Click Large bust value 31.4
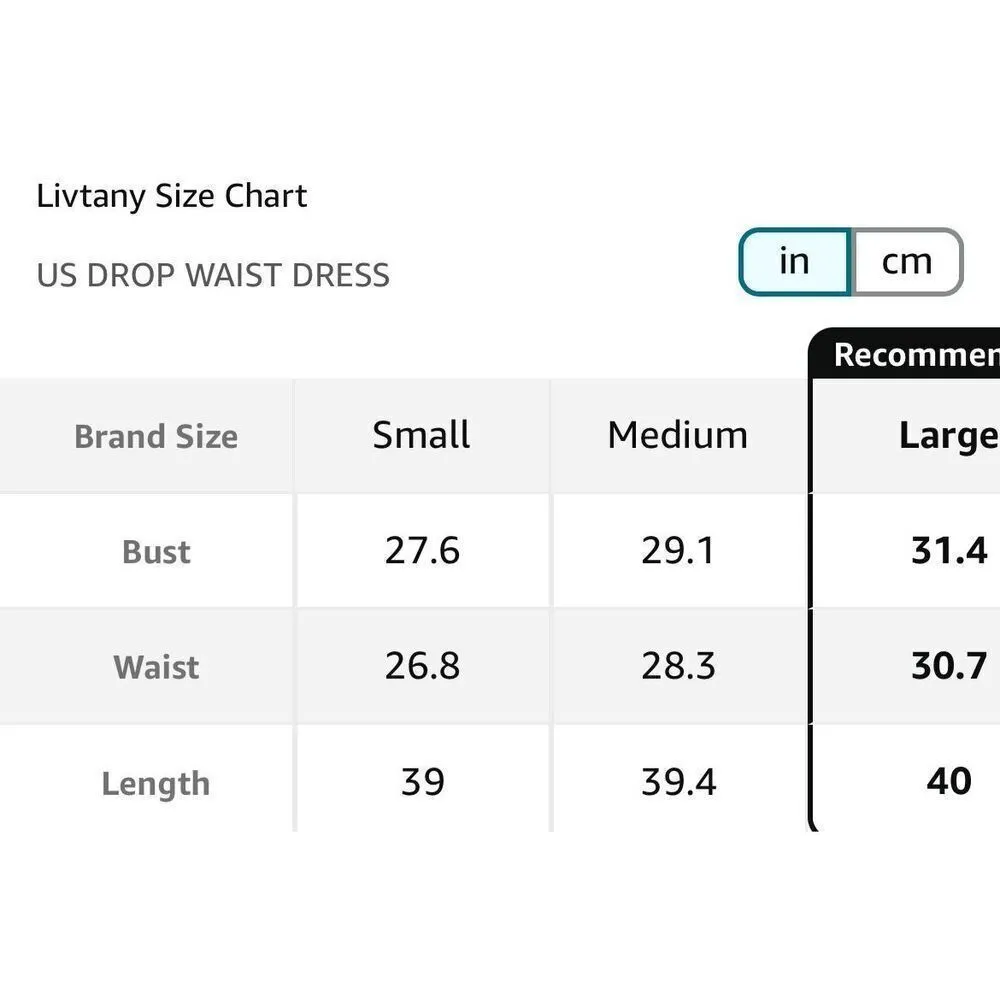1000x1000 pixels. [x=949, y=551]
